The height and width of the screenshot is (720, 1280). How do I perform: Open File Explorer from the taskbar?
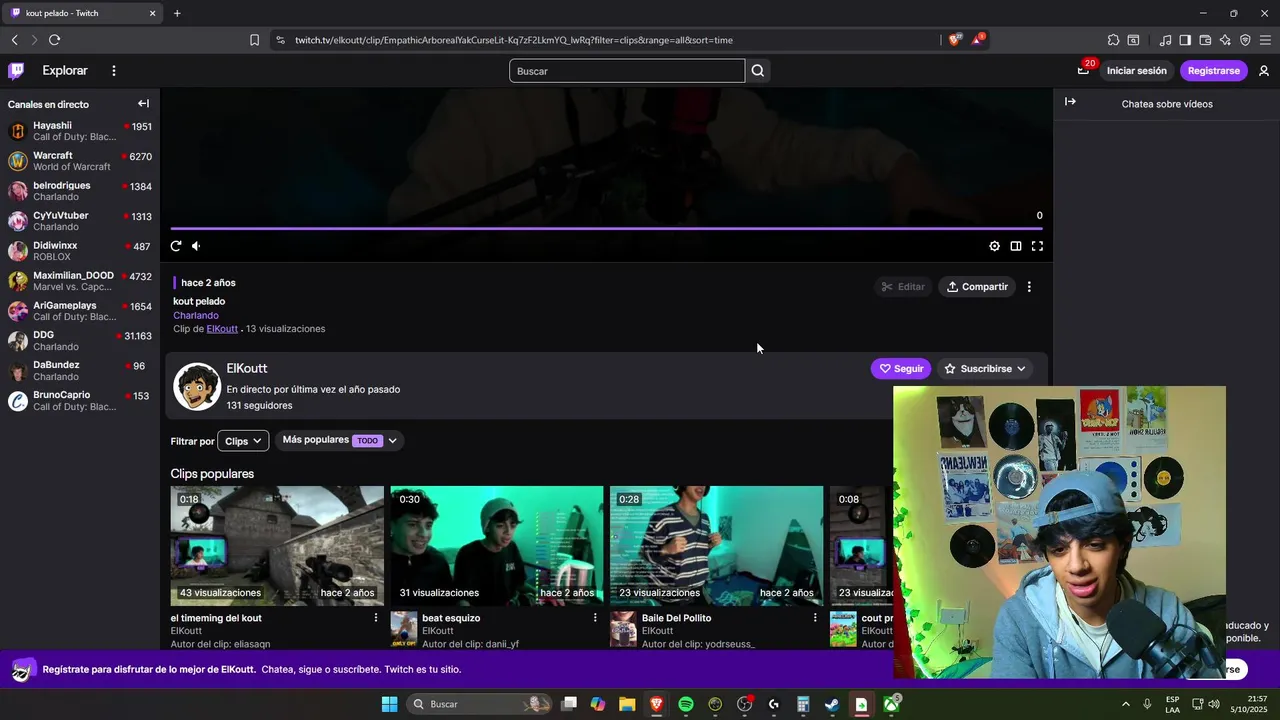[x=627, y=704]
